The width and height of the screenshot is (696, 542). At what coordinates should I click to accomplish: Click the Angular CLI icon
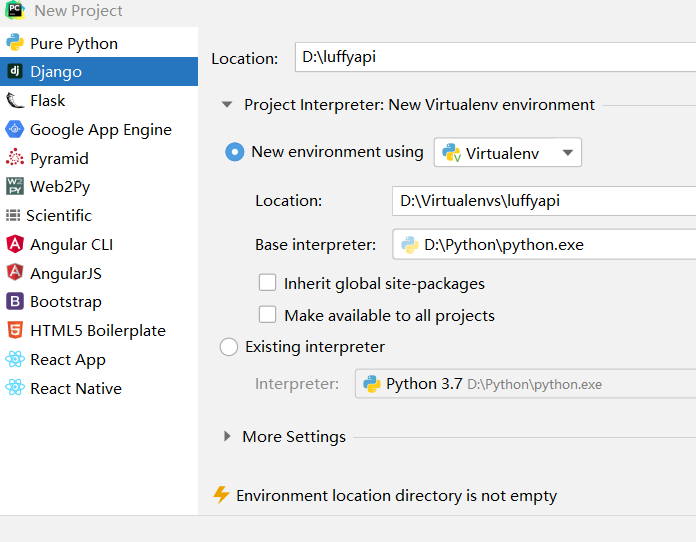pos(15,244)
